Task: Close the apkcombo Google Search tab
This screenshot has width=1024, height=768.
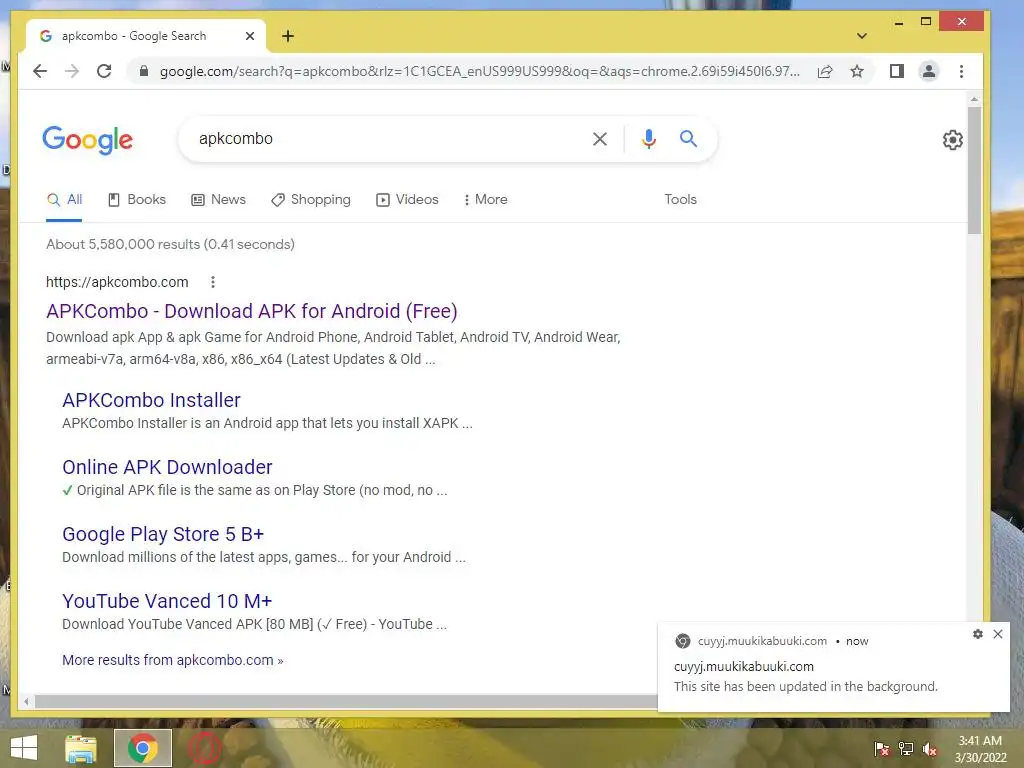Action: click(x=249, y=36)
